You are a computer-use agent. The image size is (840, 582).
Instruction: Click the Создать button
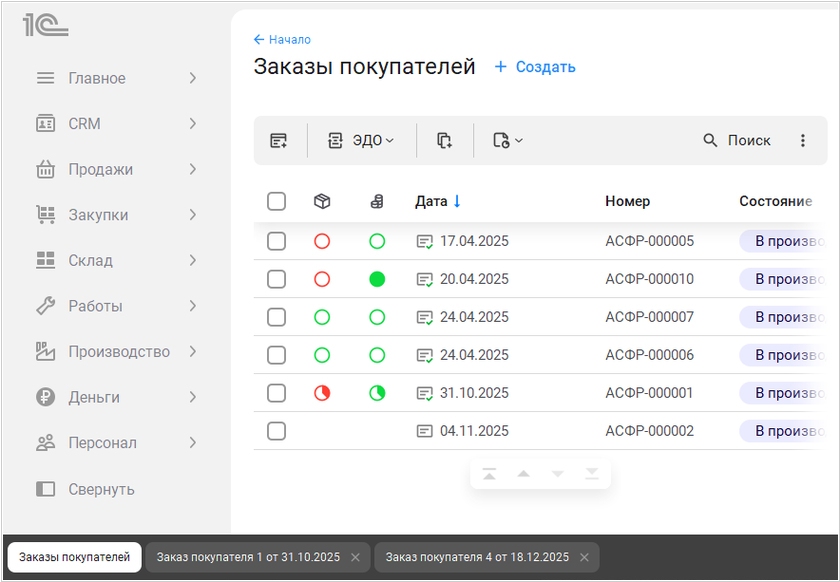point(535,67)
